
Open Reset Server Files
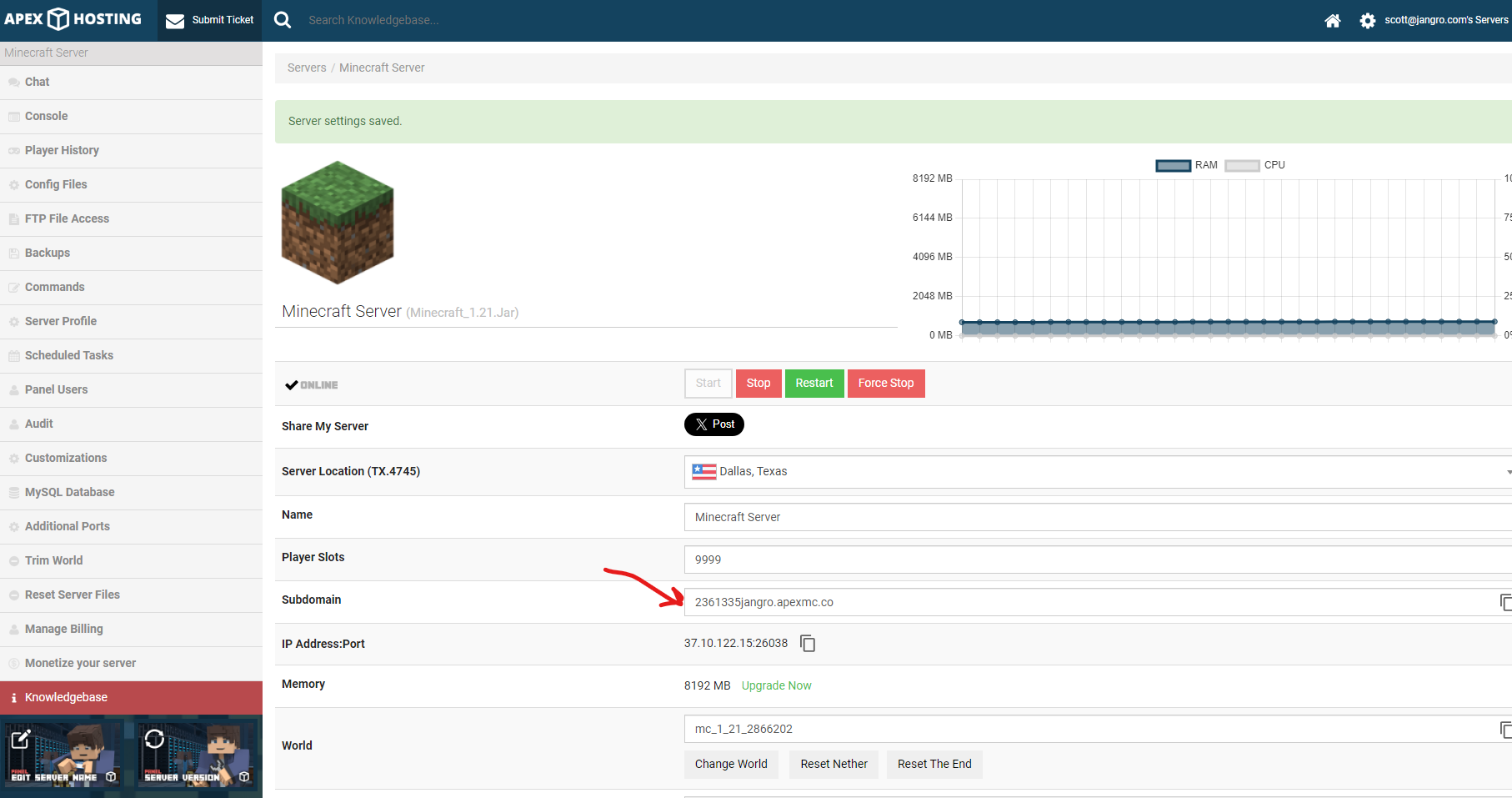131,595
